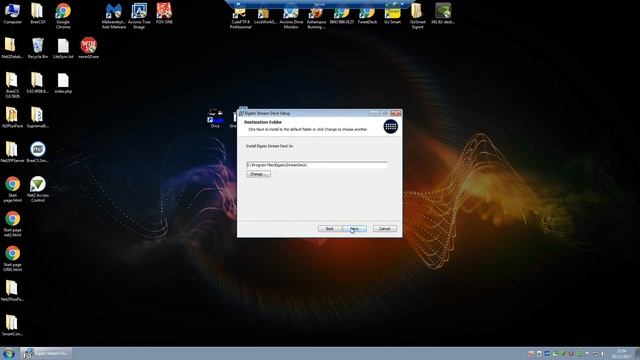Select the Malwarebytes Anti-Malware shortcut
The image size is (640, 360).
(114, 16)
